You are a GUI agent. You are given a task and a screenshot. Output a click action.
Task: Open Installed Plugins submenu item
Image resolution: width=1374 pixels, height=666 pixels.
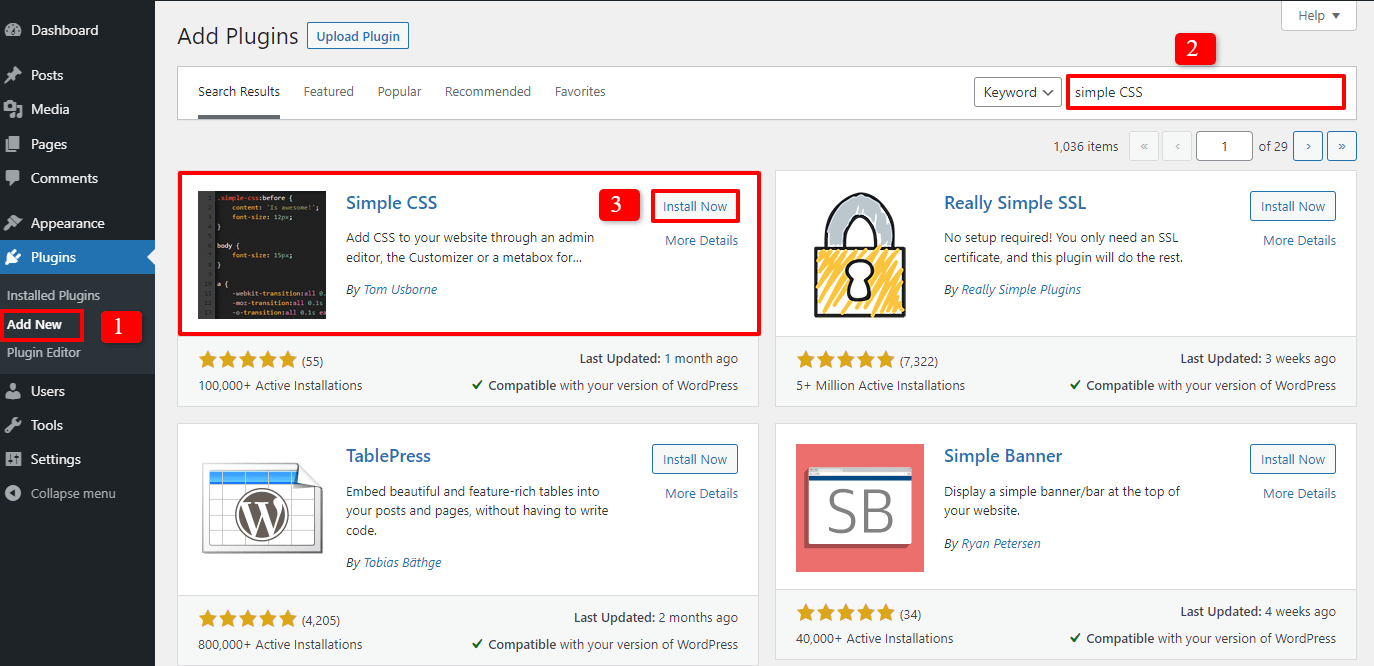click(53, 296)
